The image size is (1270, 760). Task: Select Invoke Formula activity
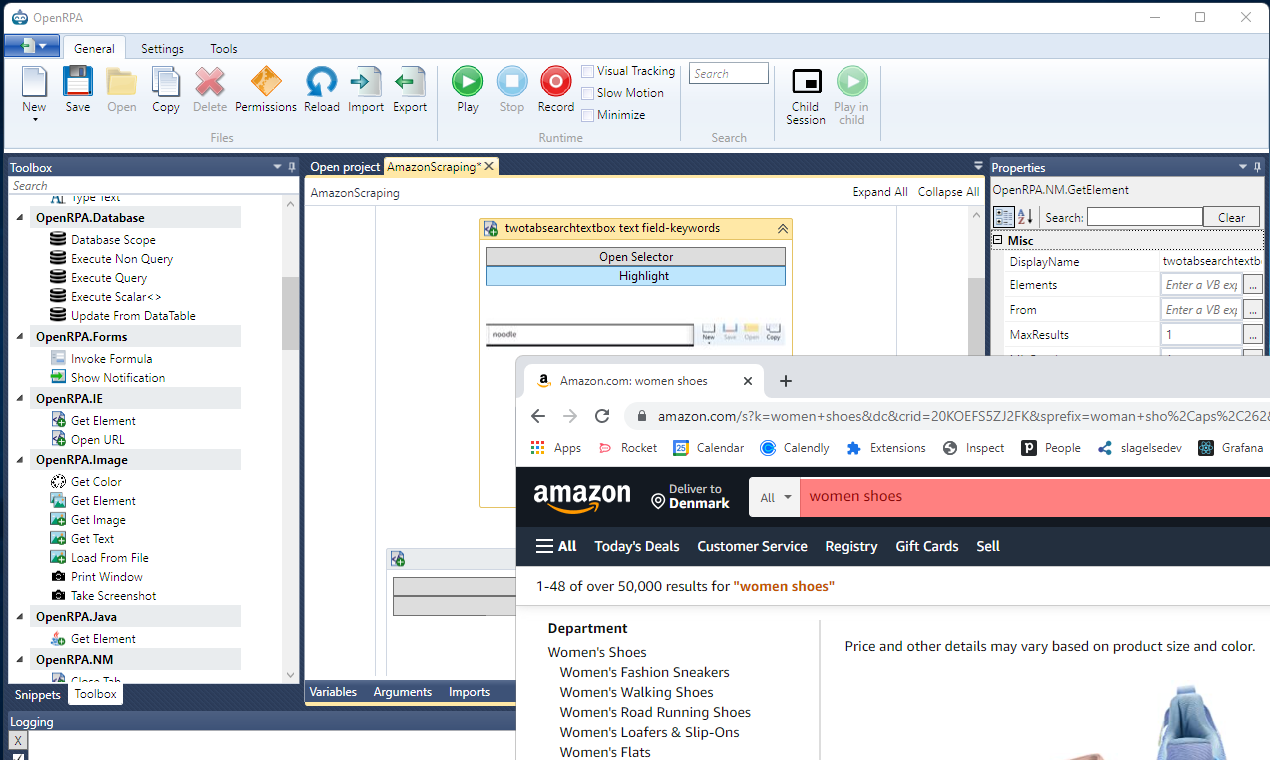111,359
